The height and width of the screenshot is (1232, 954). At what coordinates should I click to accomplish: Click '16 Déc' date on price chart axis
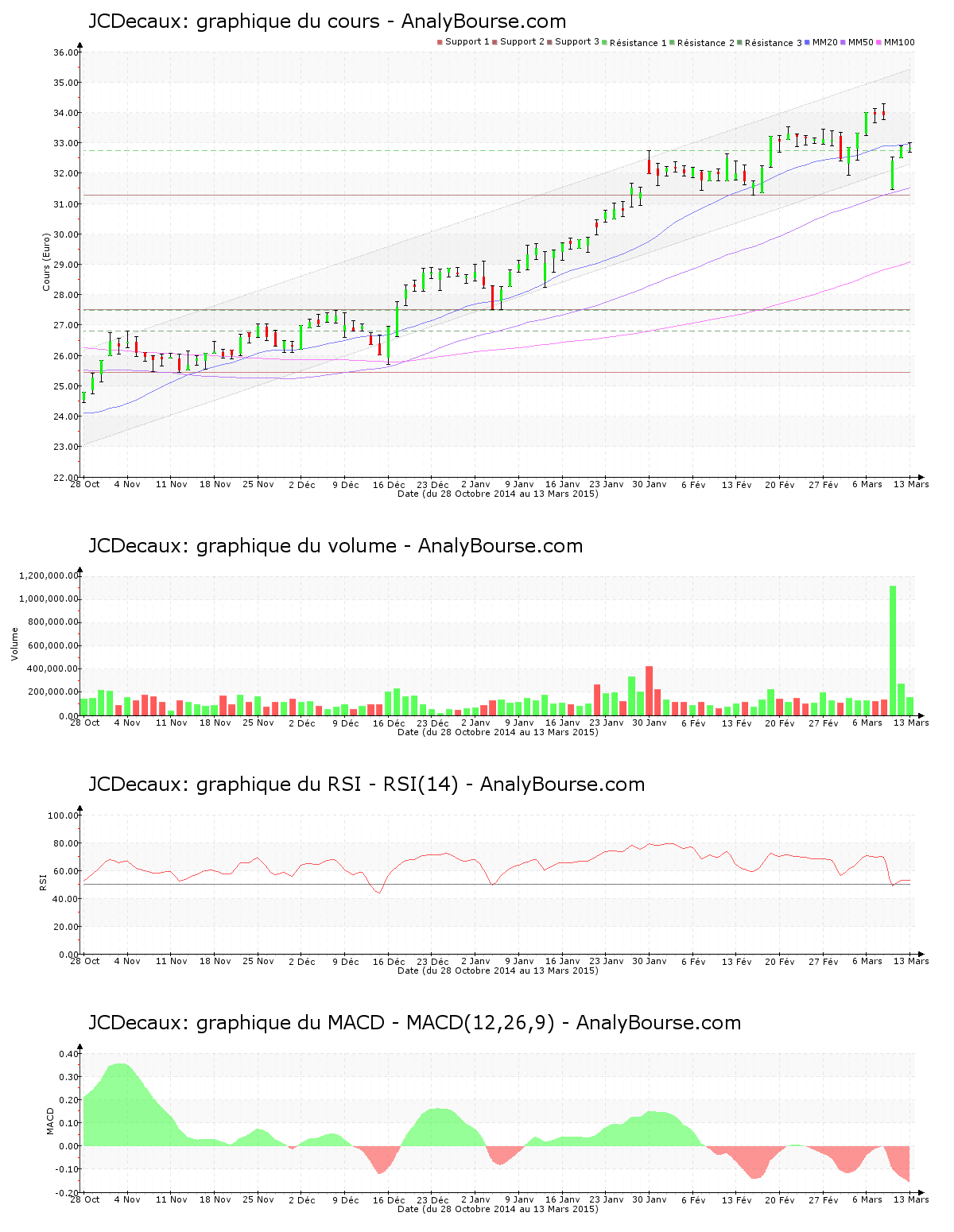tap(389, 484)
